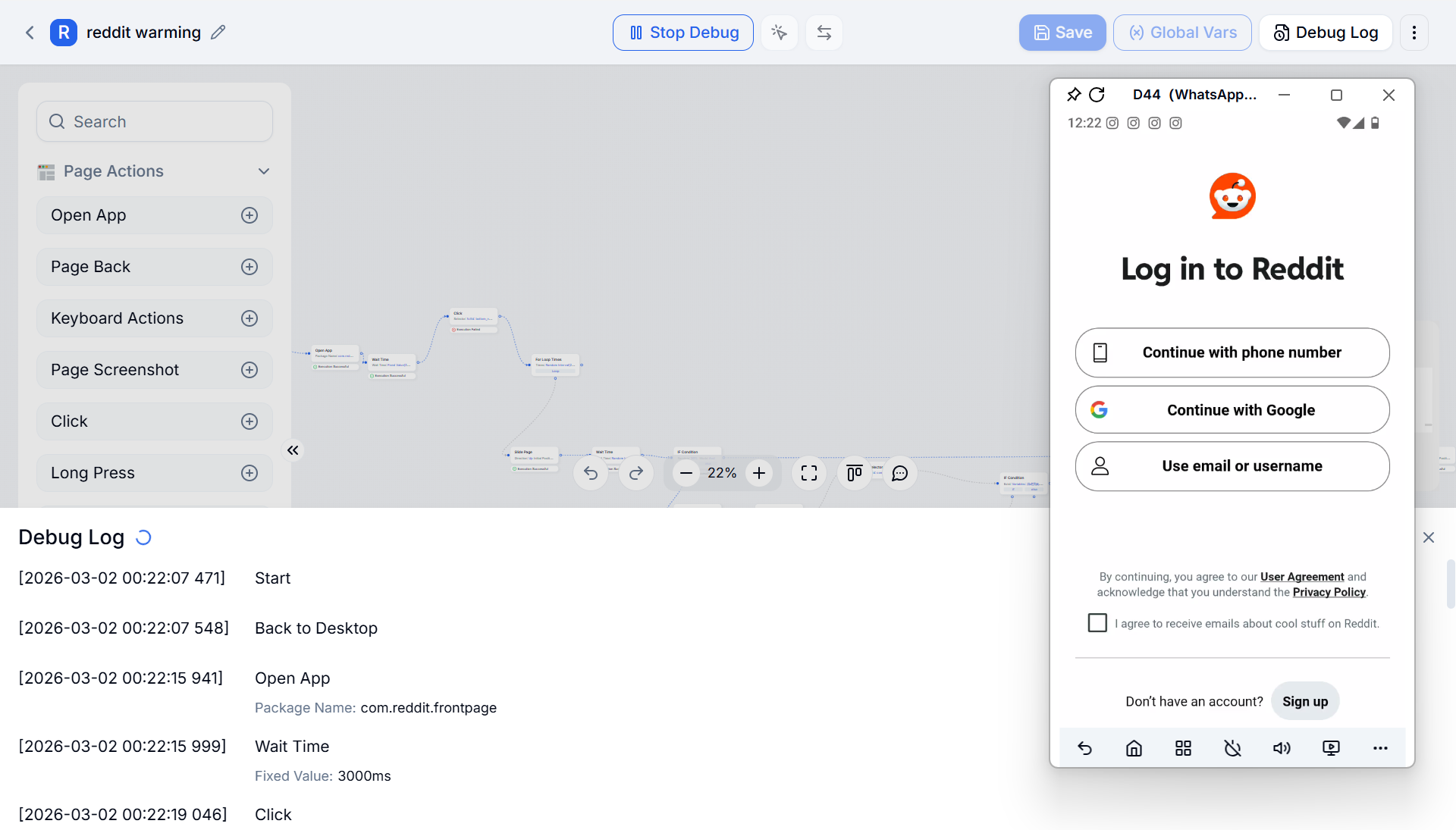
Task: Edit the reddit warming workflow name
Action: click(x=218, y=33)
